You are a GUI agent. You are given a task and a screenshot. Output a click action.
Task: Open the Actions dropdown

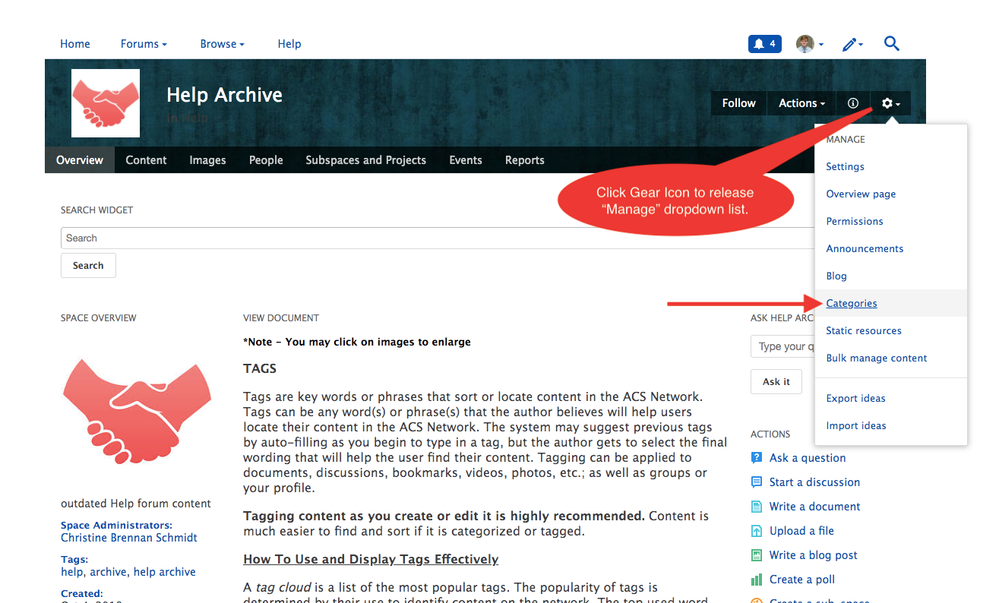click(802, 103)
